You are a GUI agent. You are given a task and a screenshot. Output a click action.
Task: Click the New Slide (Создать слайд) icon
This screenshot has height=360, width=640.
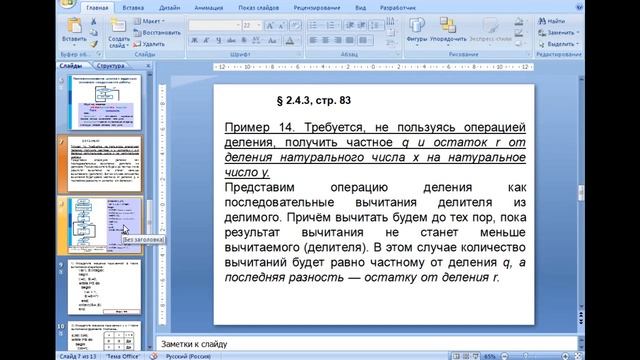(x=118, y=26)
